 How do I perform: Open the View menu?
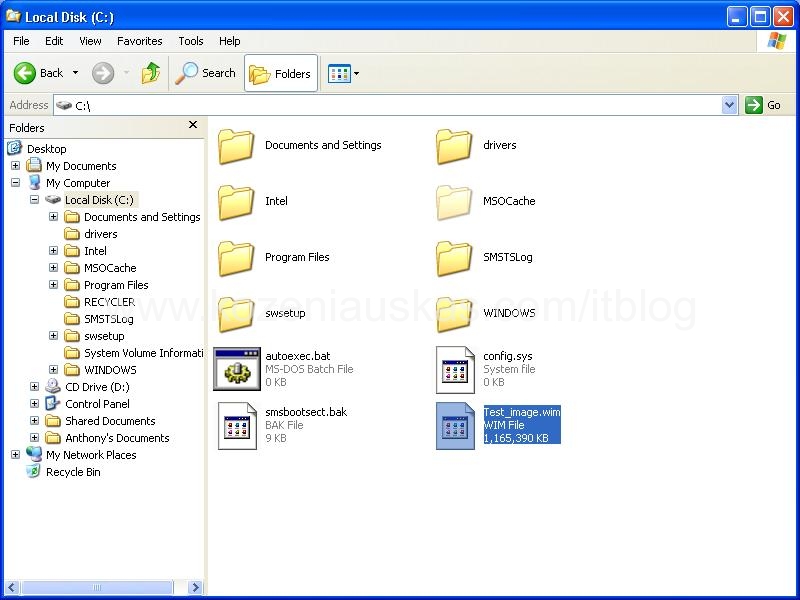90,41
